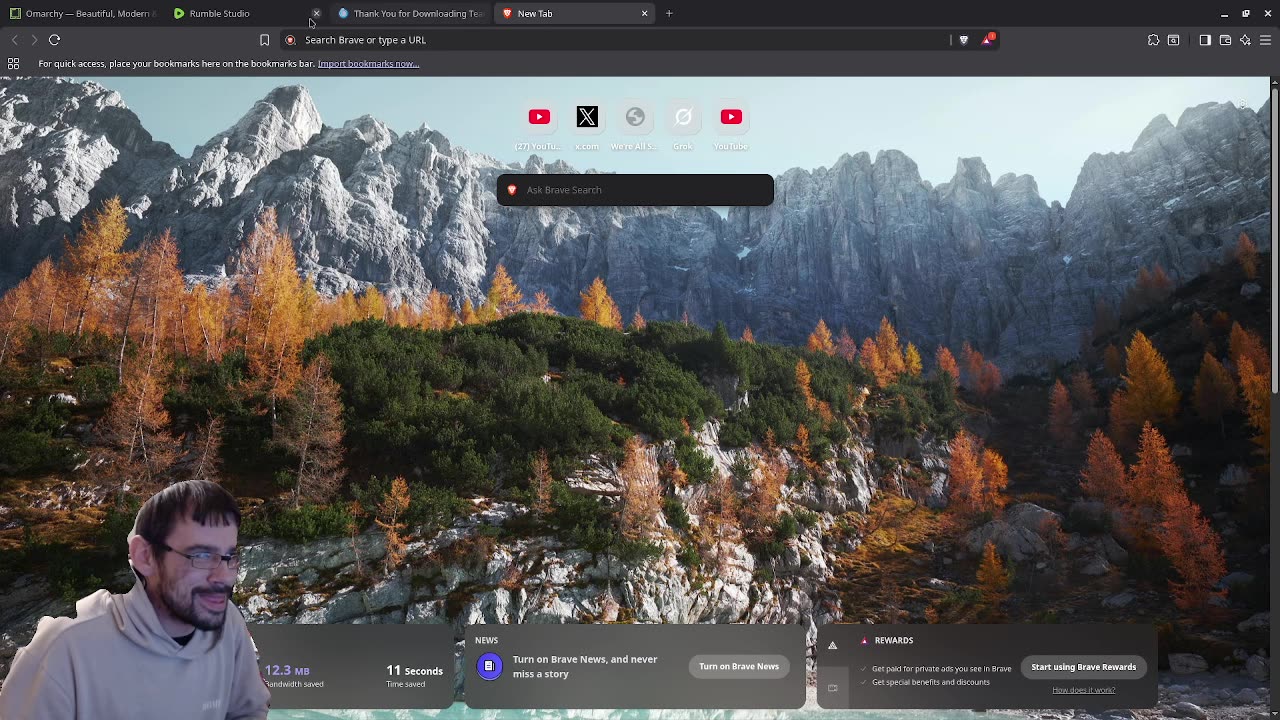The image size is (1280, 720).
Task: Click 'Turn on Brave News, and never miss a story' text
Action: pyautogui.click(x=585, y=666)
